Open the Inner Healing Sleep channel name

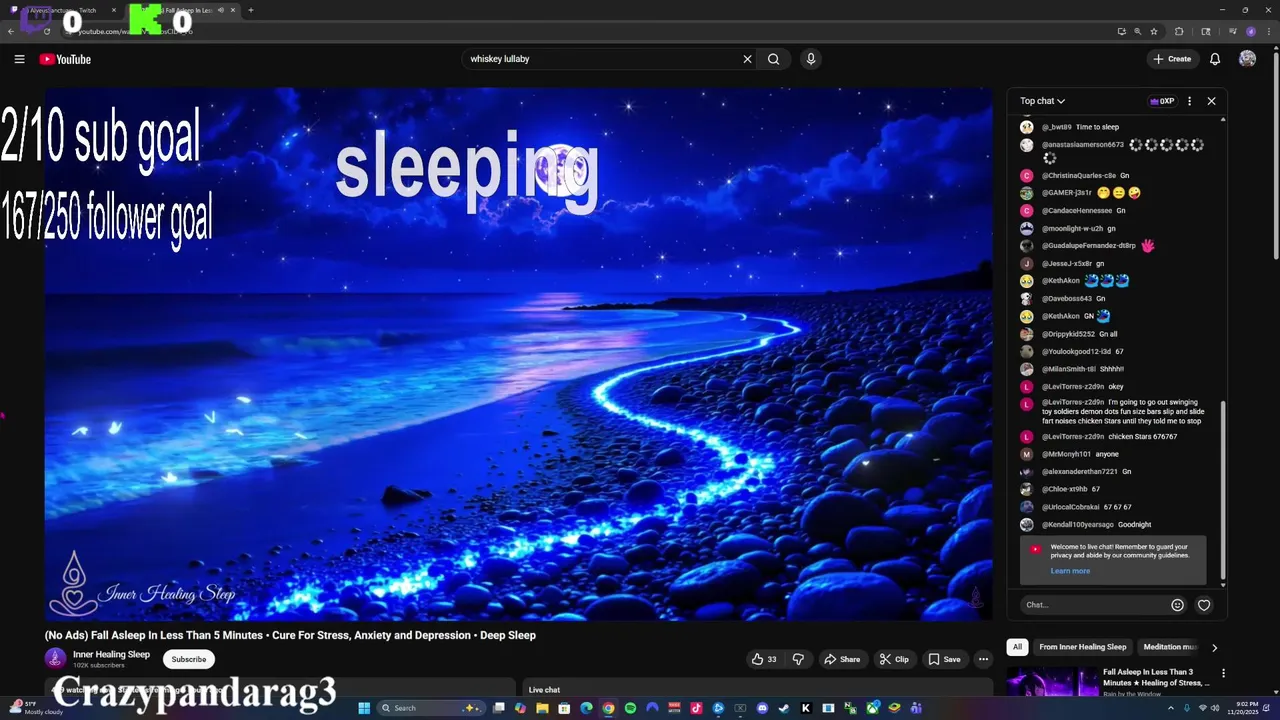tap(111, 654)
